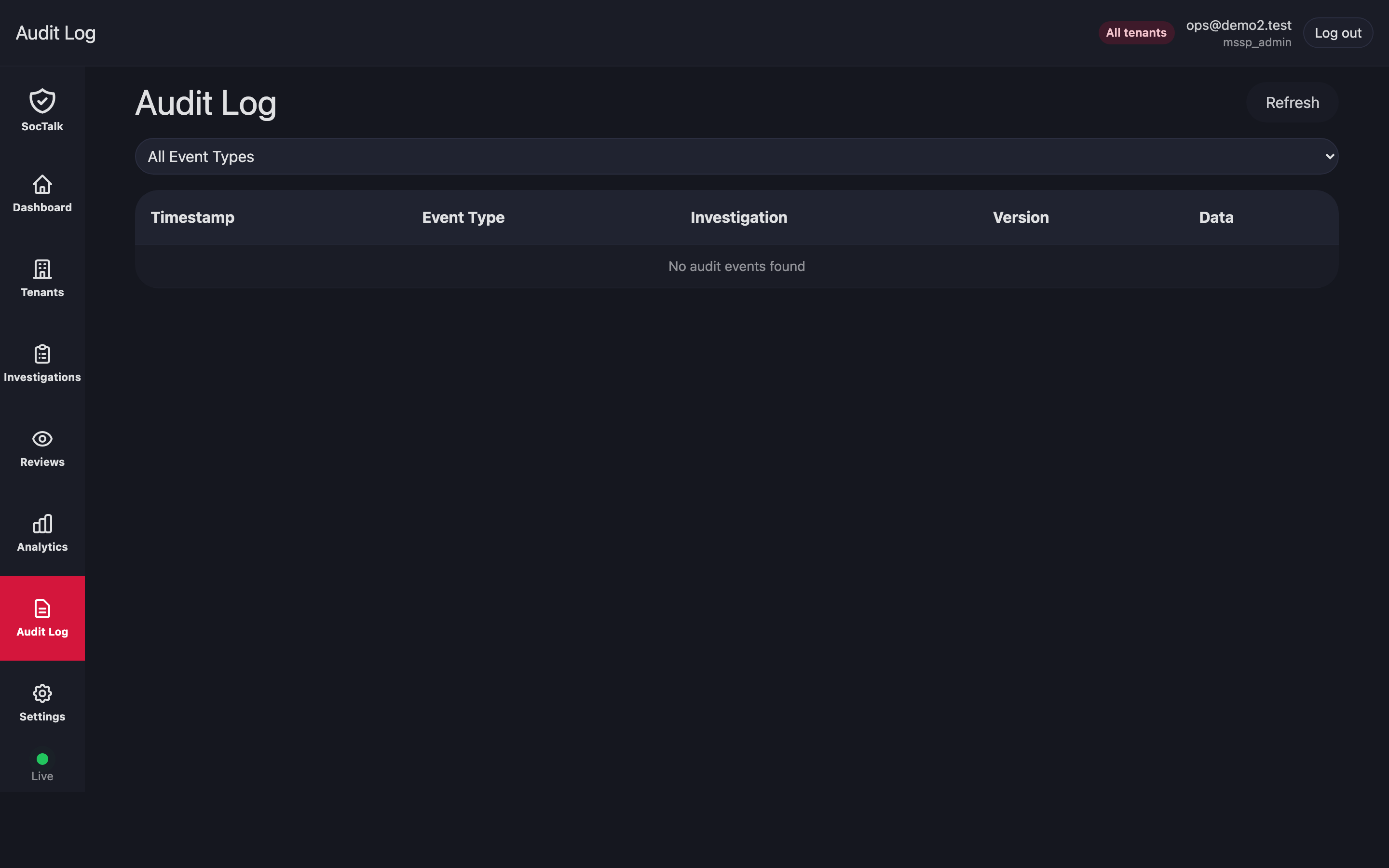Click the Investigations label in sidebar
This screenshot has height=868, width=1389.
coord(42,377)
